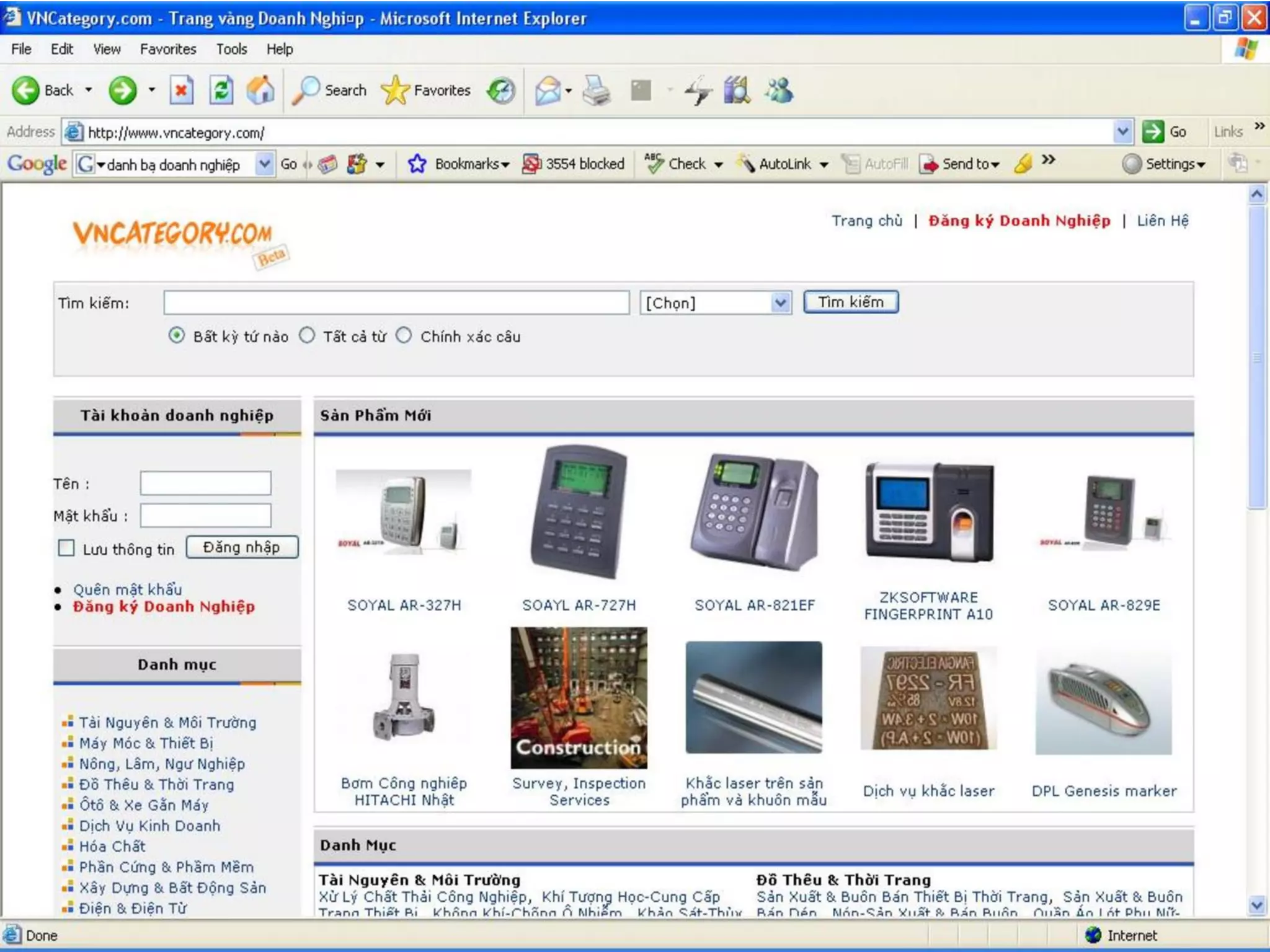
Task: Click the Mail envelope icon
Action: tap(548, 90)
